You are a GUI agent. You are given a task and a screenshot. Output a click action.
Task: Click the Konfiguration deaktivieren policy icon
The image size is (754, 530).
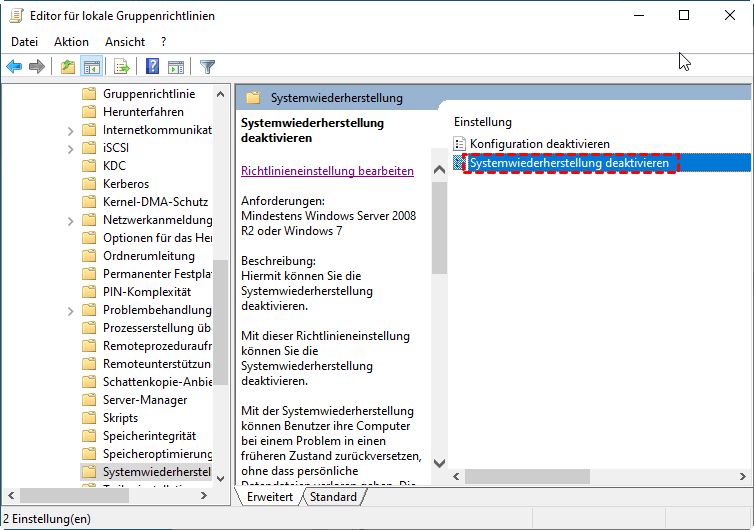click(459, 143)
